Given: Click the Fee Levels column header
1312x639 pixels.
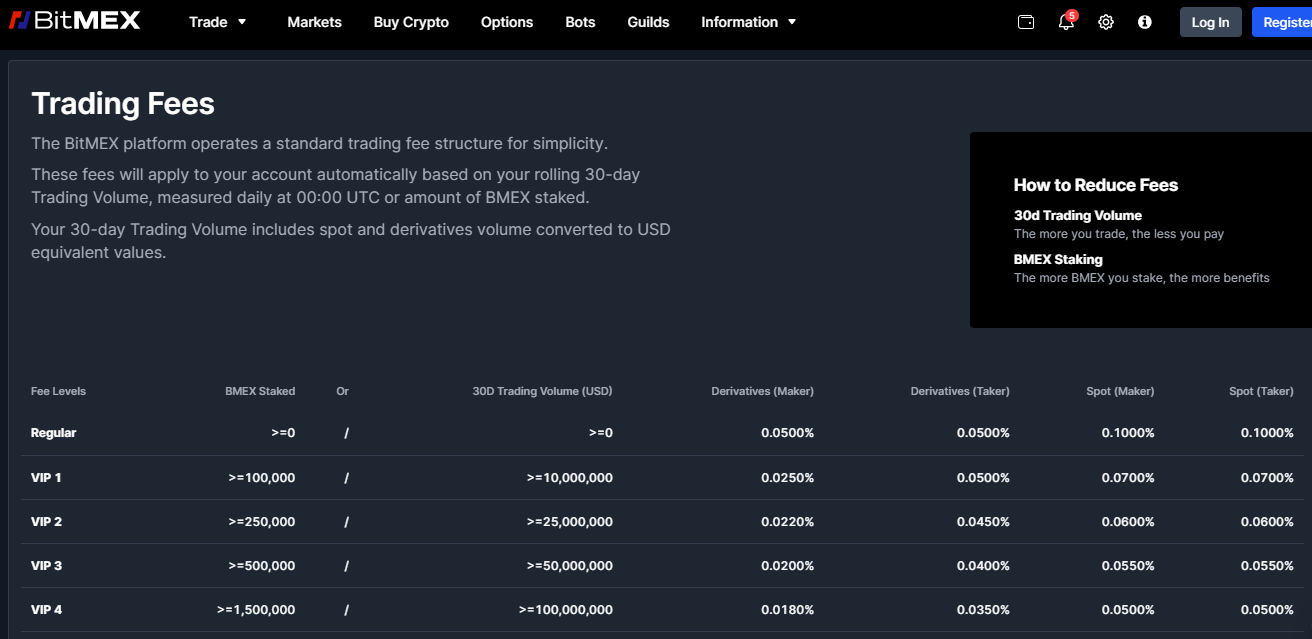Looking at the screenshot, I should 59,391.
